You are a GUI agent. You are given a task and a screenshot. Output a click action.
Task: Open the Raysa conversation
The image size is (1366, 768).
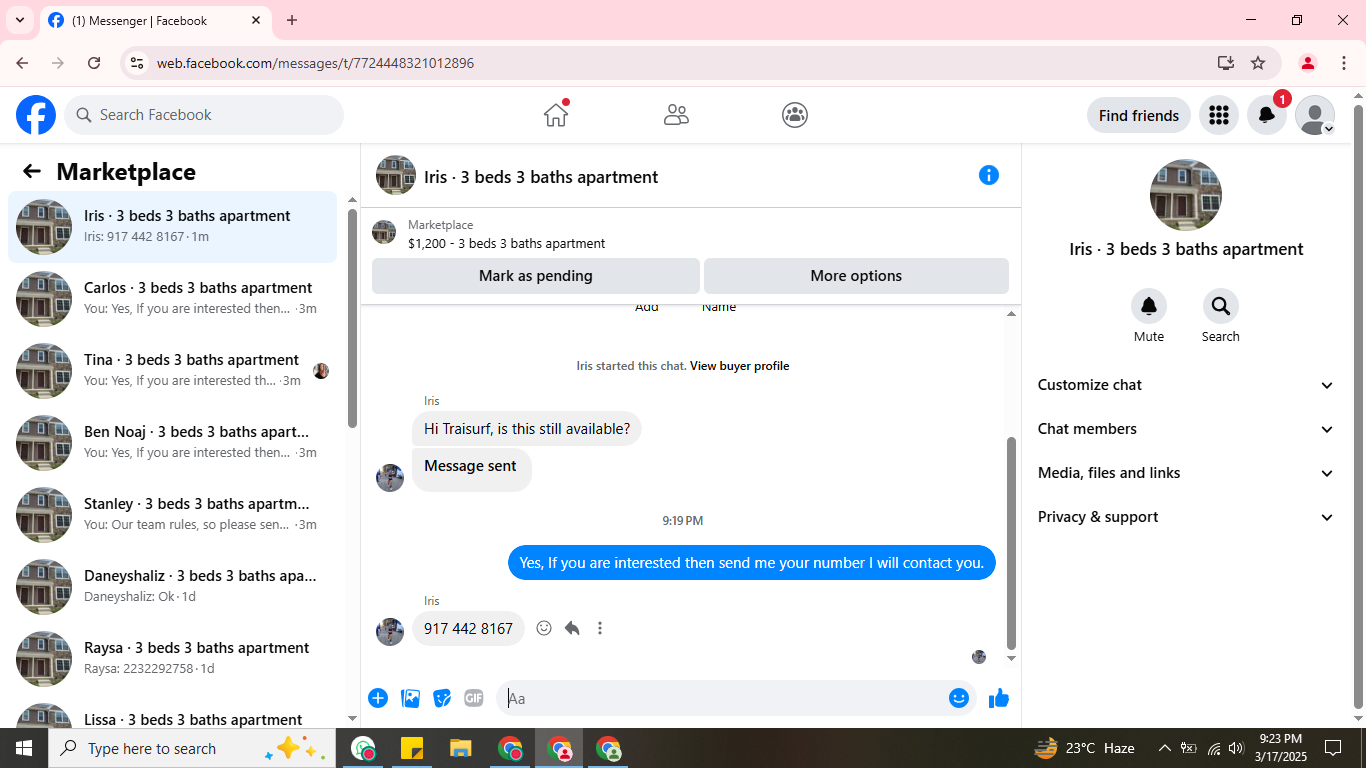click(173, 659)
